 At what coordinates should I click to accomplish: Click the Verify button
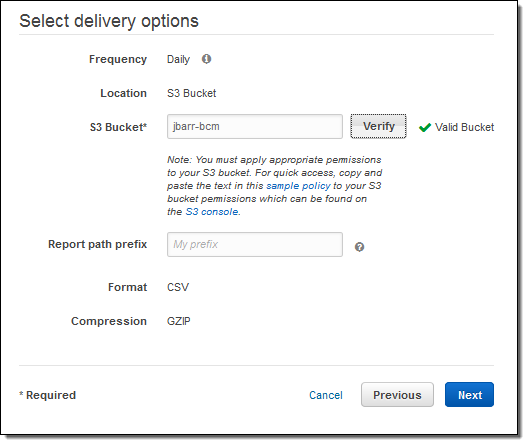click(x=378, y=126)
